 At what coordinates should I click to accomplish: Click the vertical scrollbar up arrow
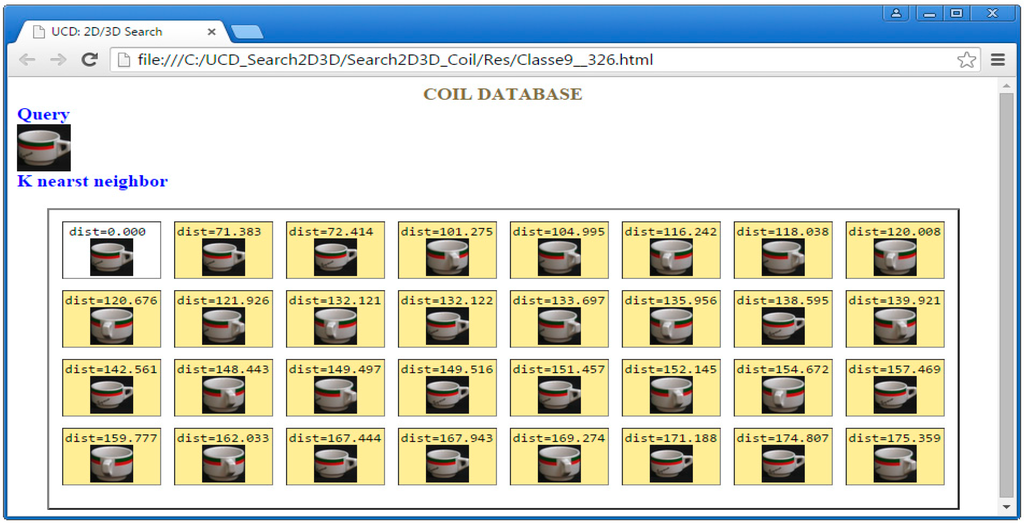[1006, 86]
